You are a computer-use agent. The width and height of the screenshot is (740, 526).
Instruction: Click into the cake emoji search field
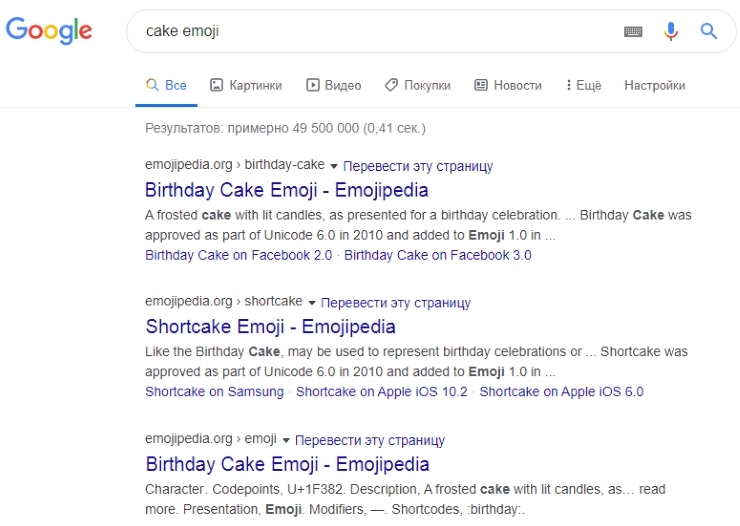[x=370, y=32]
